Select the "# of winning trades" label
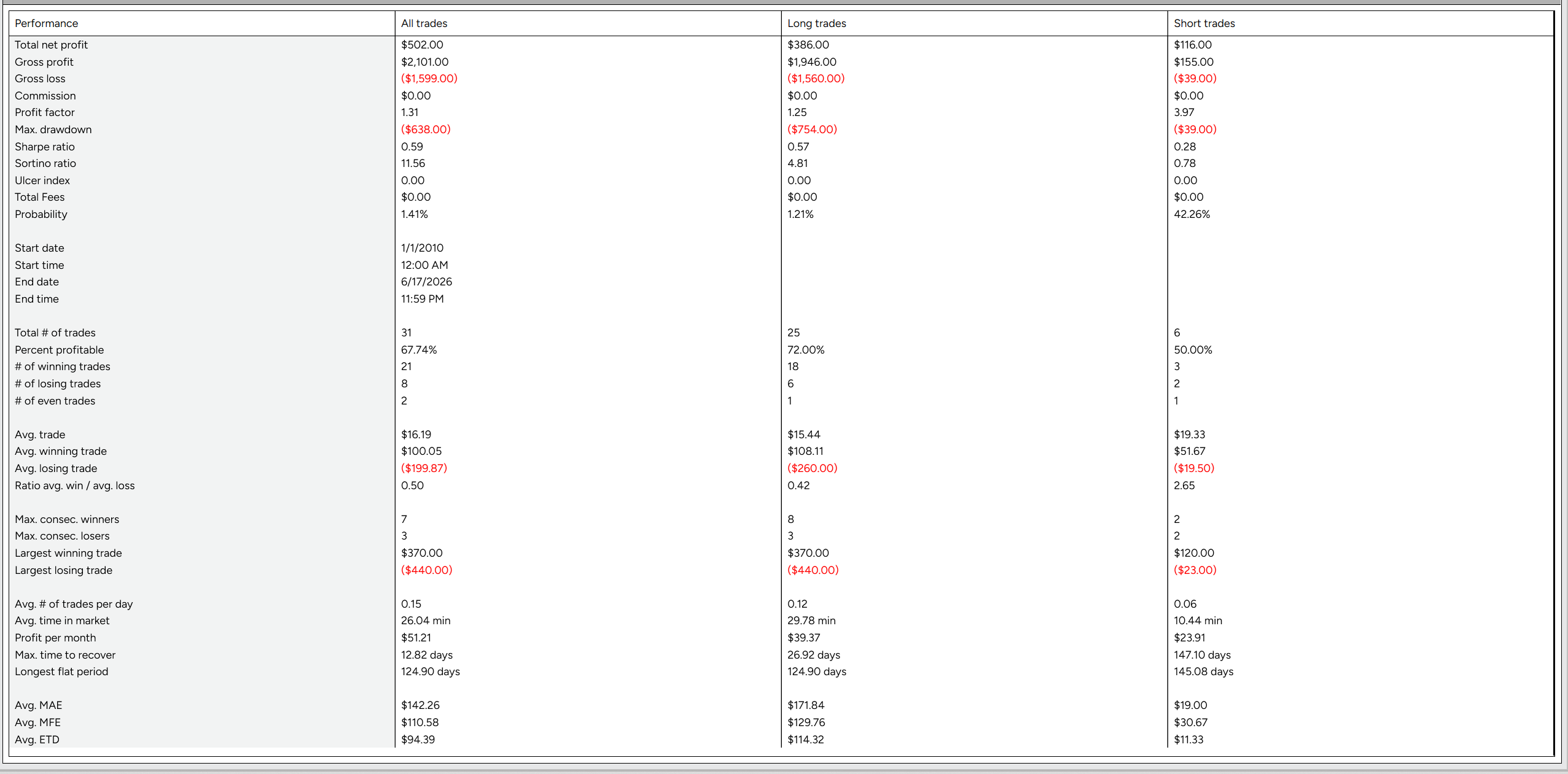 tap(63, 366)
